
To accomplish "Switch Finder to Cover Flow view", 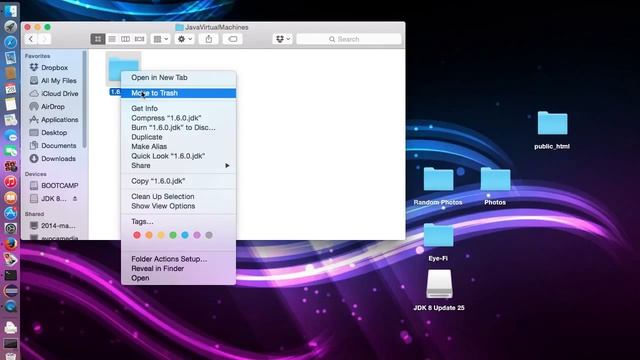I will point(140,39).
